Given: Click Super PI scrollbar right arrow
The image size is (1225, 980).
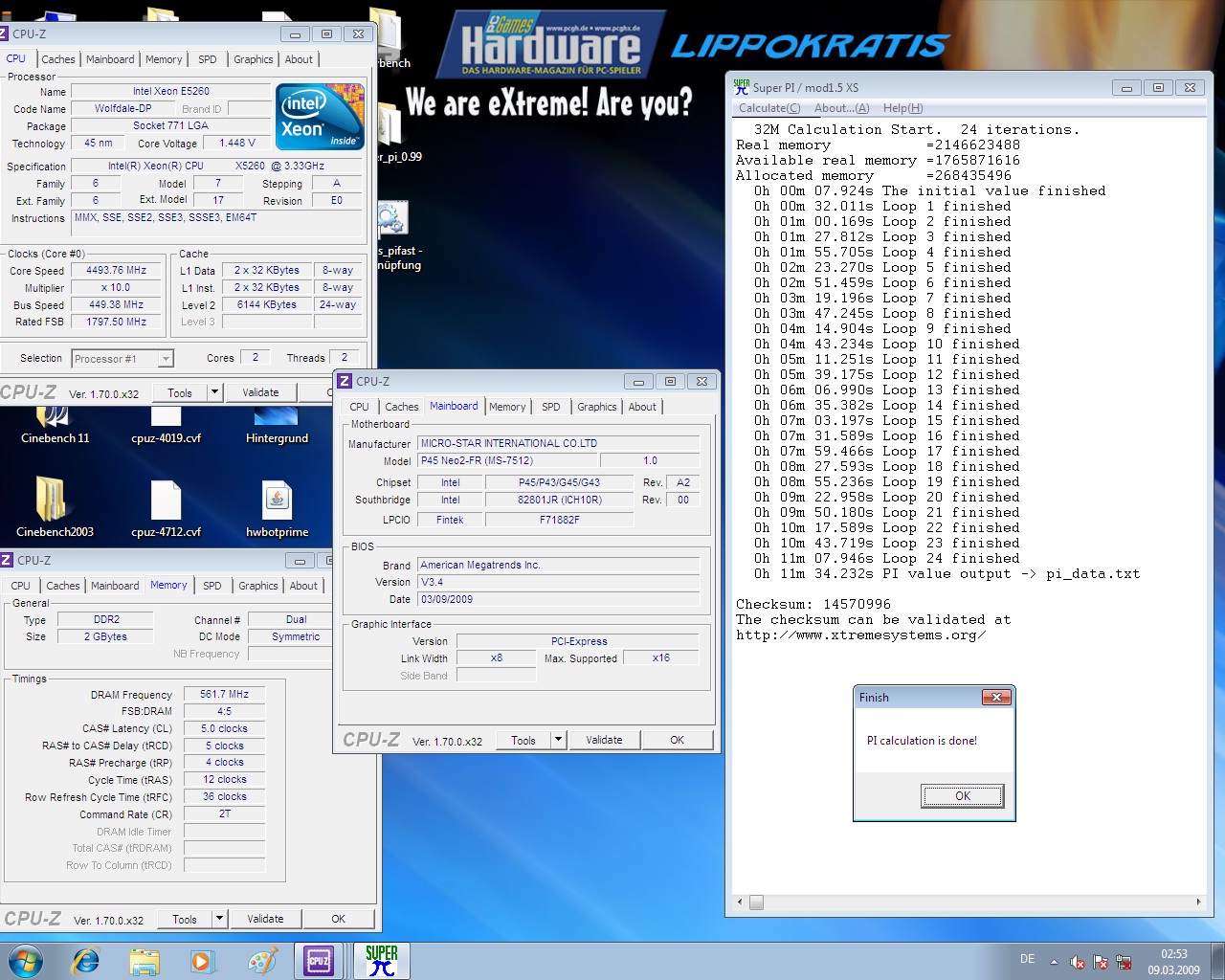Looking at the screenshot, I should click(1198, 902).
